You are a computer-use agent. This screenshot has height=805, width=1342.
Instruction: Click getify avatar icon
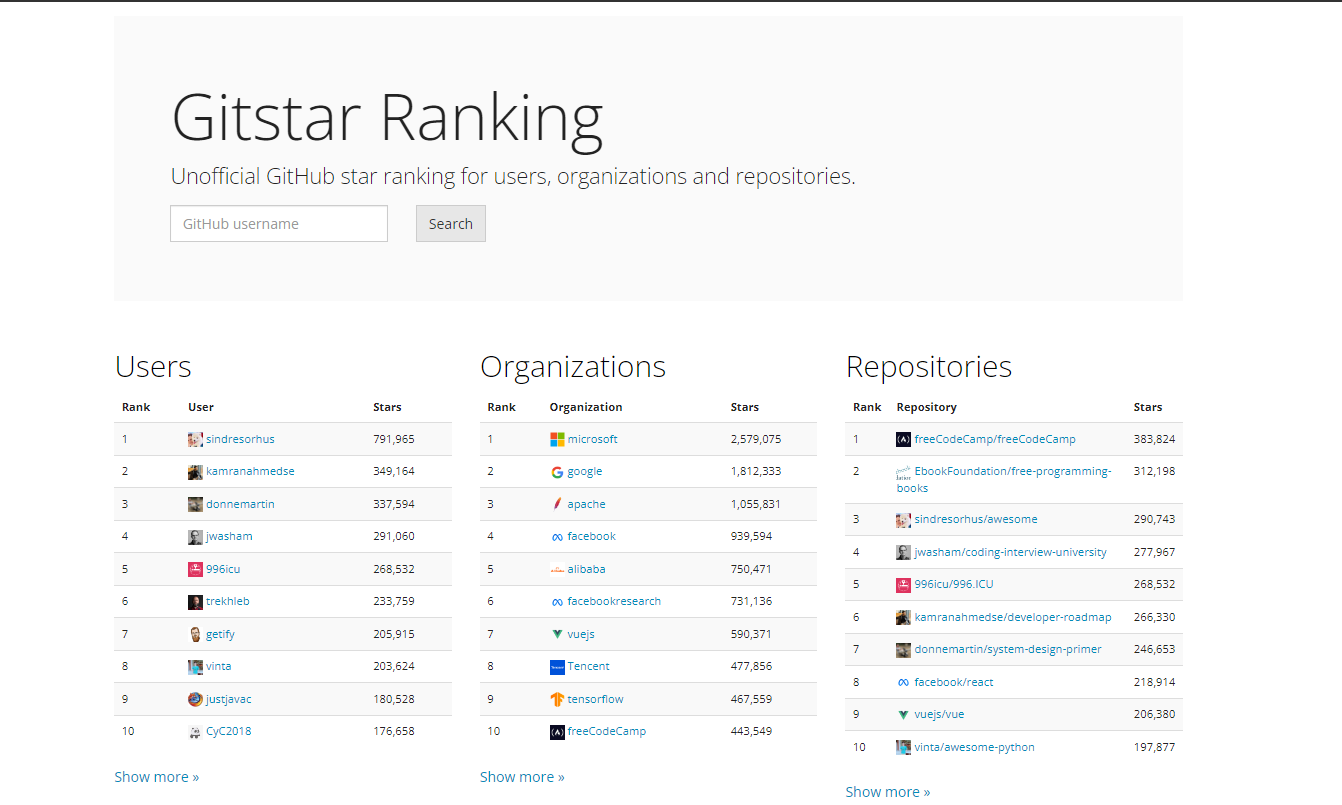(195, 634)
